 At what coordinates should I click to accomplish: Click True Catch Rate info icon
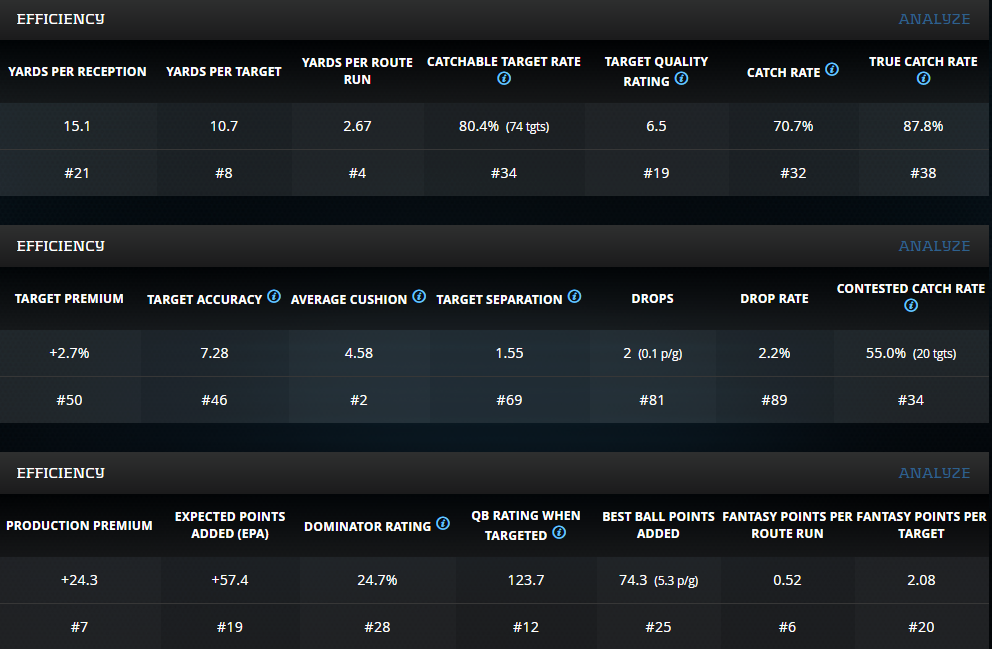click(923, 79)
